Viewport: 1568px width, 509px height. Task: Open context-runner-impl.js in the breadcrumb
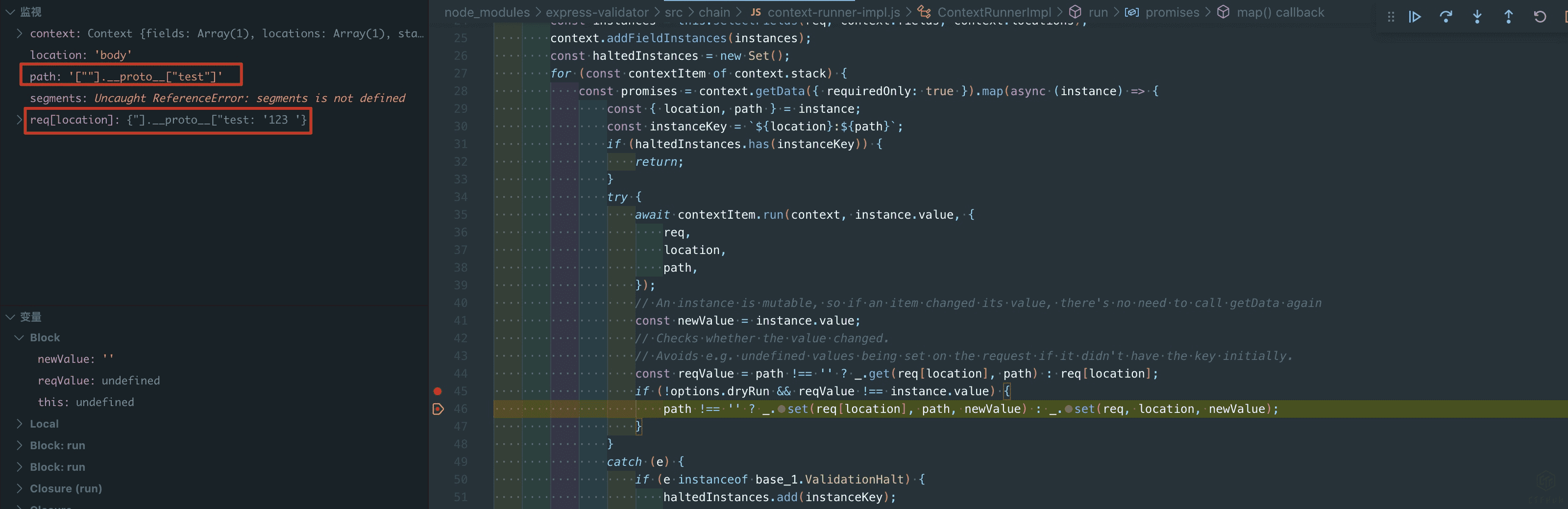(833, 12)
